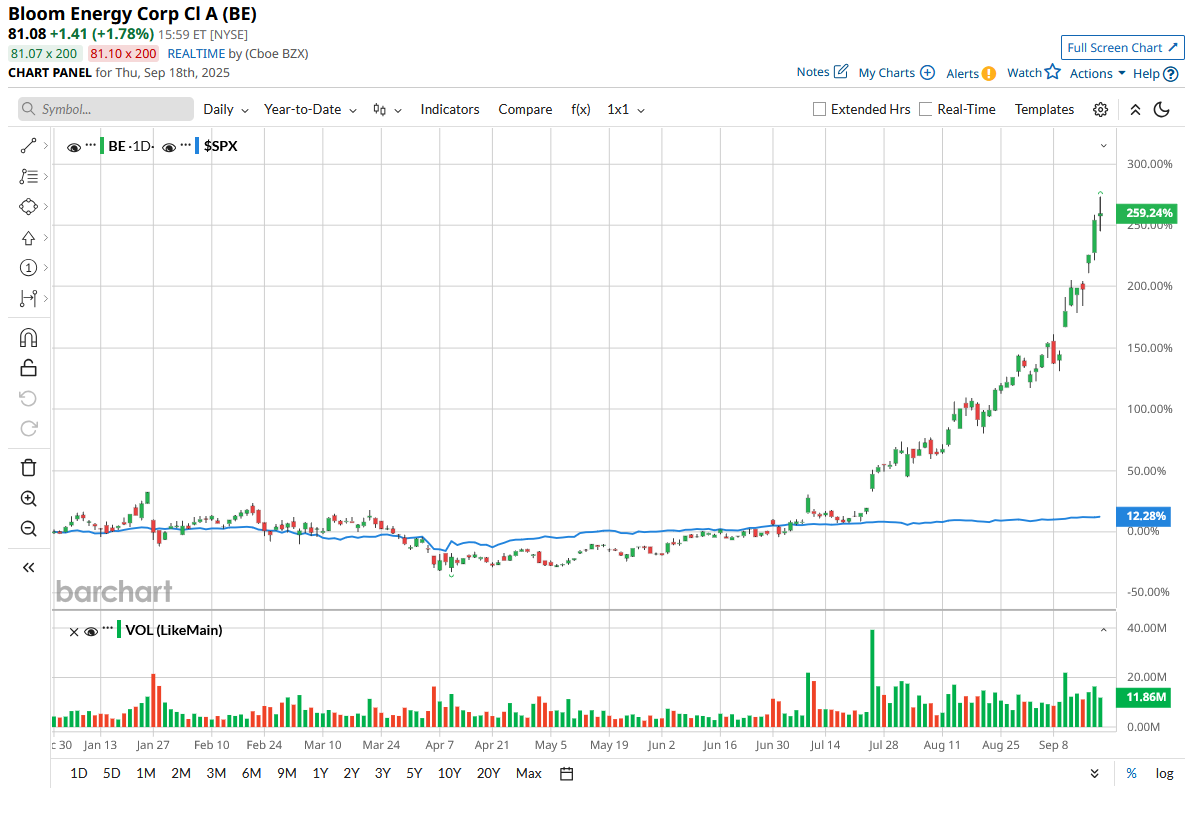Zoom in on the chart

click(x=28, y=498)
